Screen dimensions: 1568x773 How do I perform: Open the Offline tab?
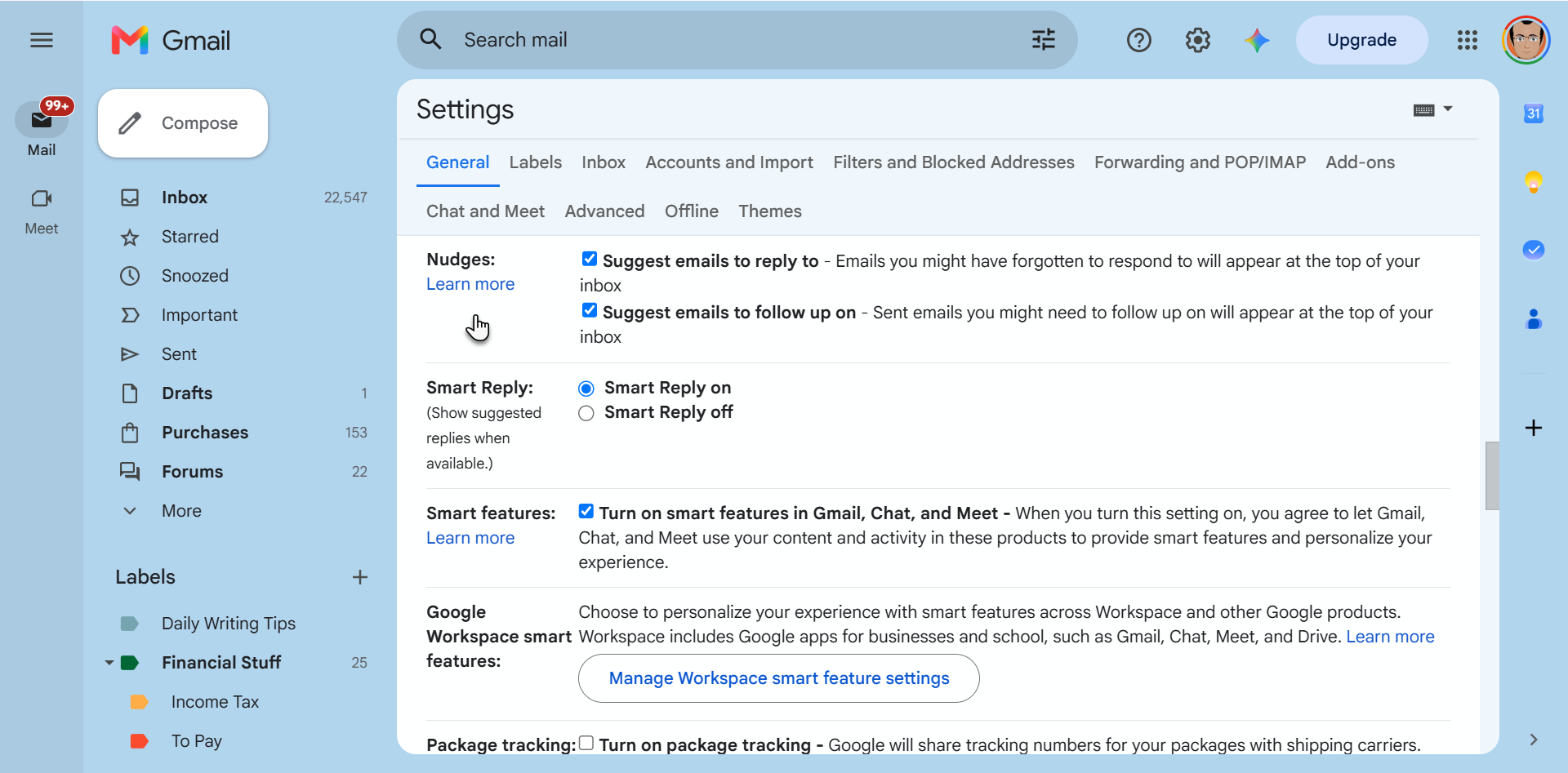pyautogui.click(x=692, y=211)
